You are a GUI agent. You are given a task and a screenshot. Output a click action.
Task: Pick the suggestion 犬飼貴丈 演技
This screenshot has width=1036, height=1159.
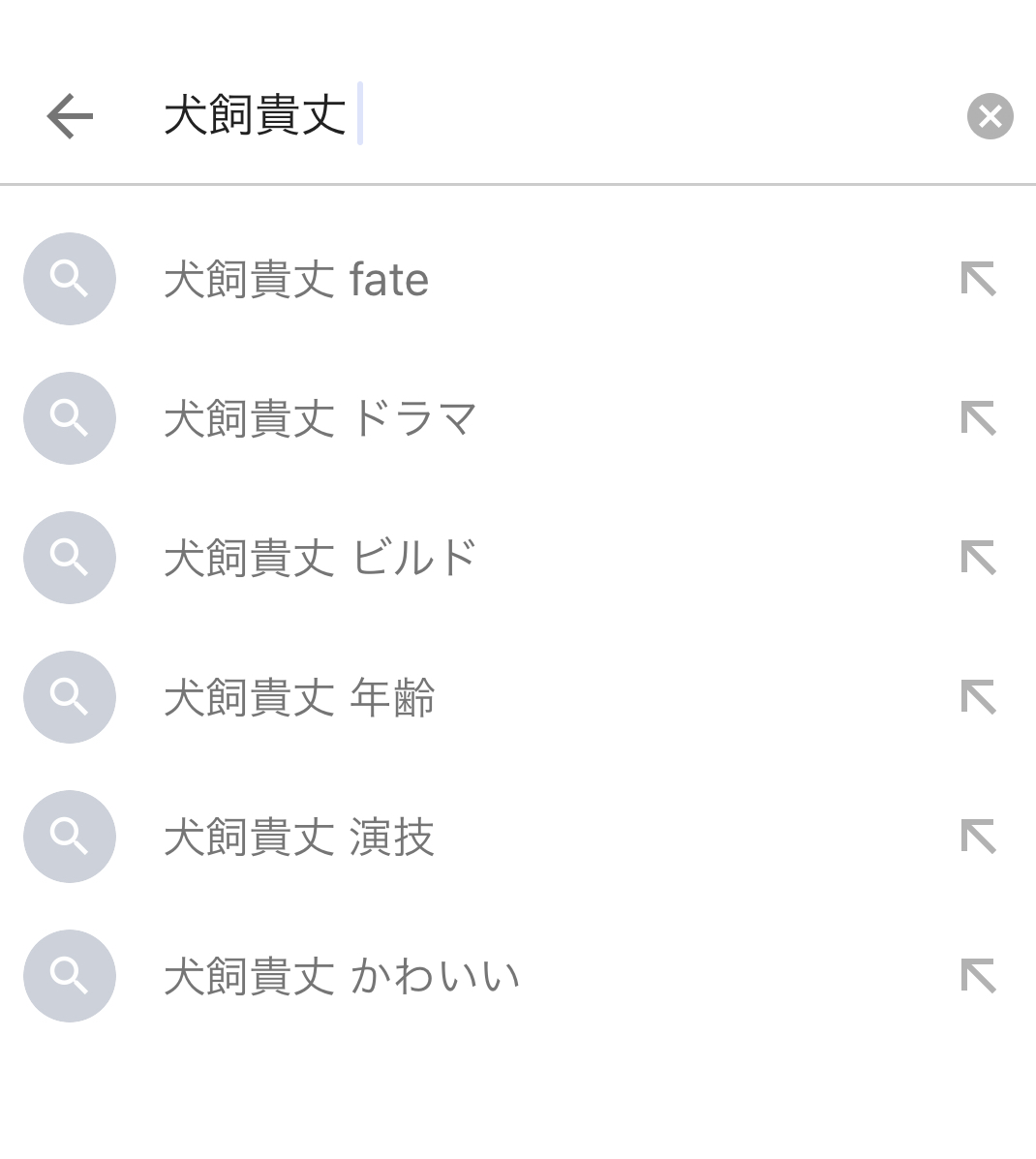pyautogui.click(x=299, y=838)
